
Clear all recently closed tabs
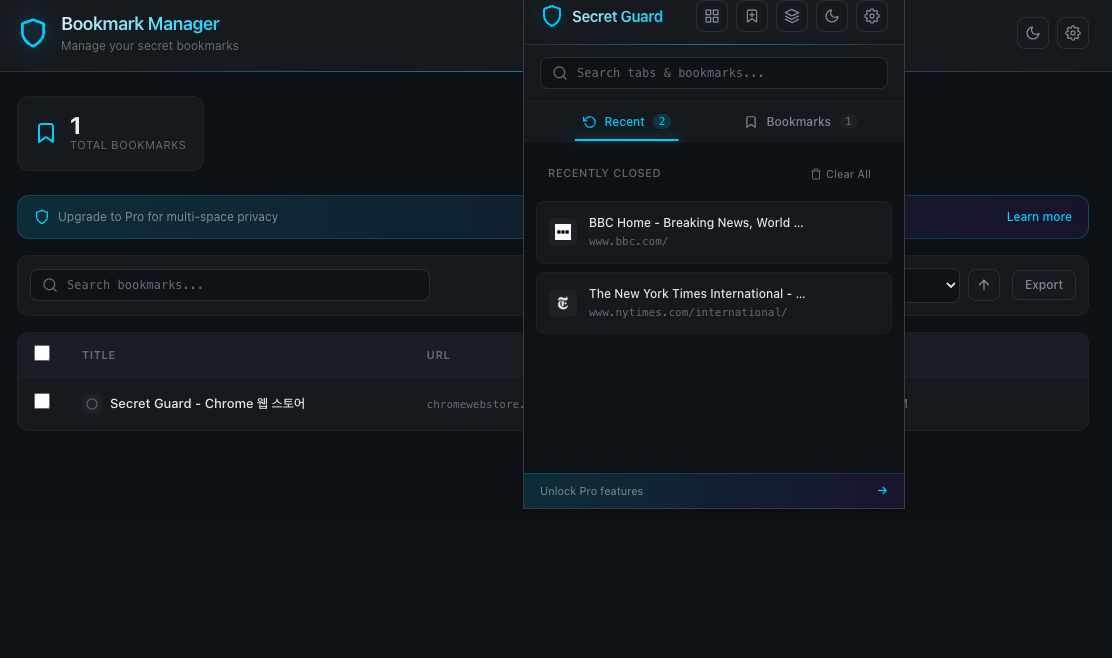840,173
